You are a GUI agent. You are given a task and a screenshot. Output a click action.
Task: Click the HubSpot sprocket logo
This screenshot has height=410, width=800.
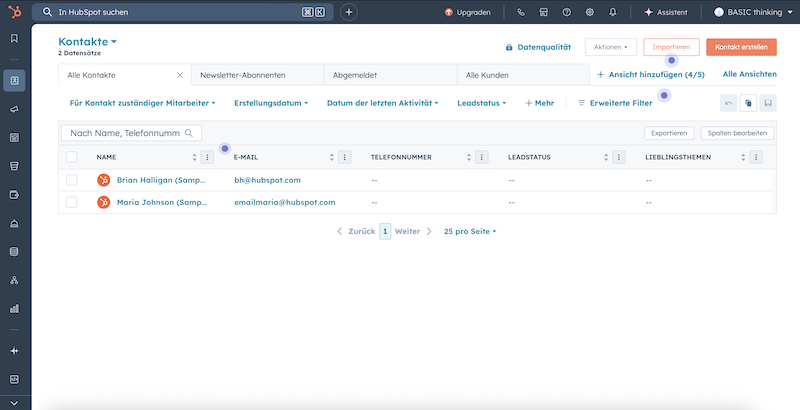pos(14,12)
